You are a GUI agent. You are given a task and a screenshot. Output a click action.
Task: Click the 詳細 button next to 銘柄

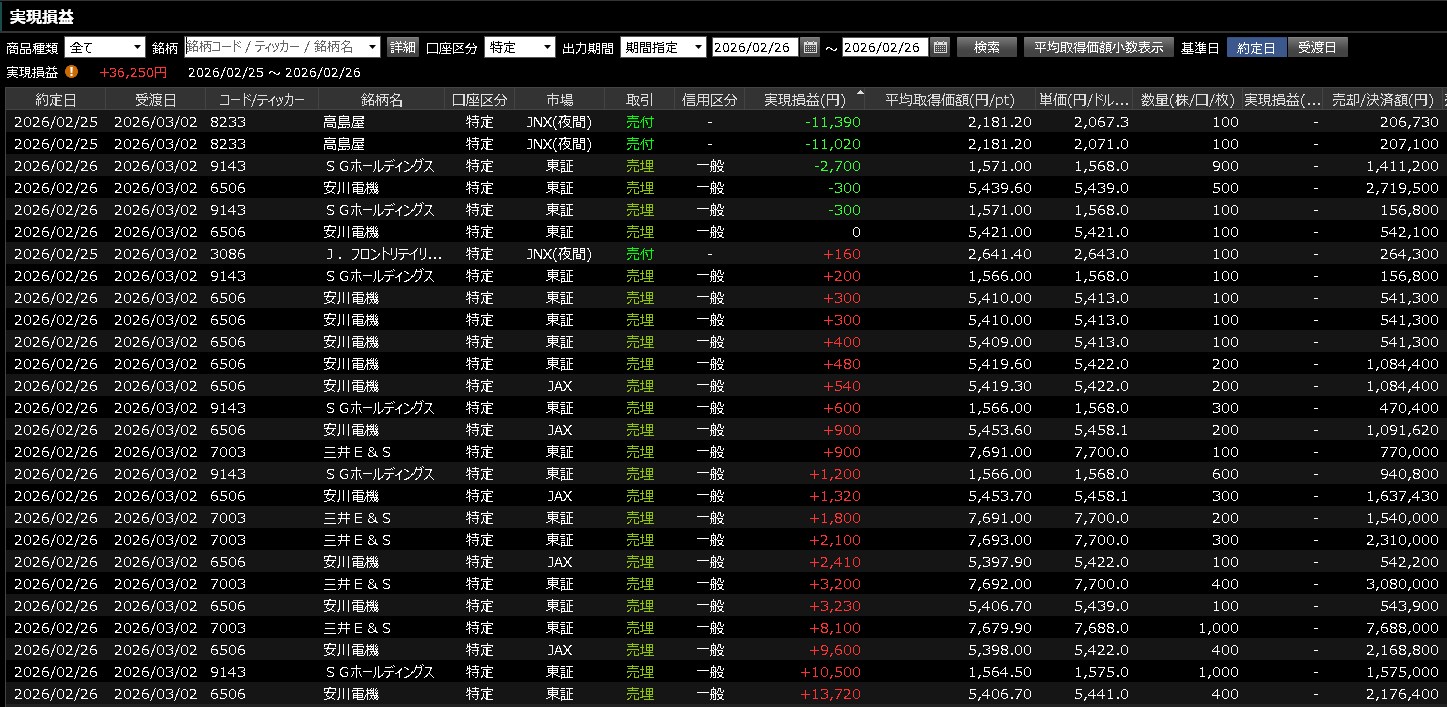[402, 47]
